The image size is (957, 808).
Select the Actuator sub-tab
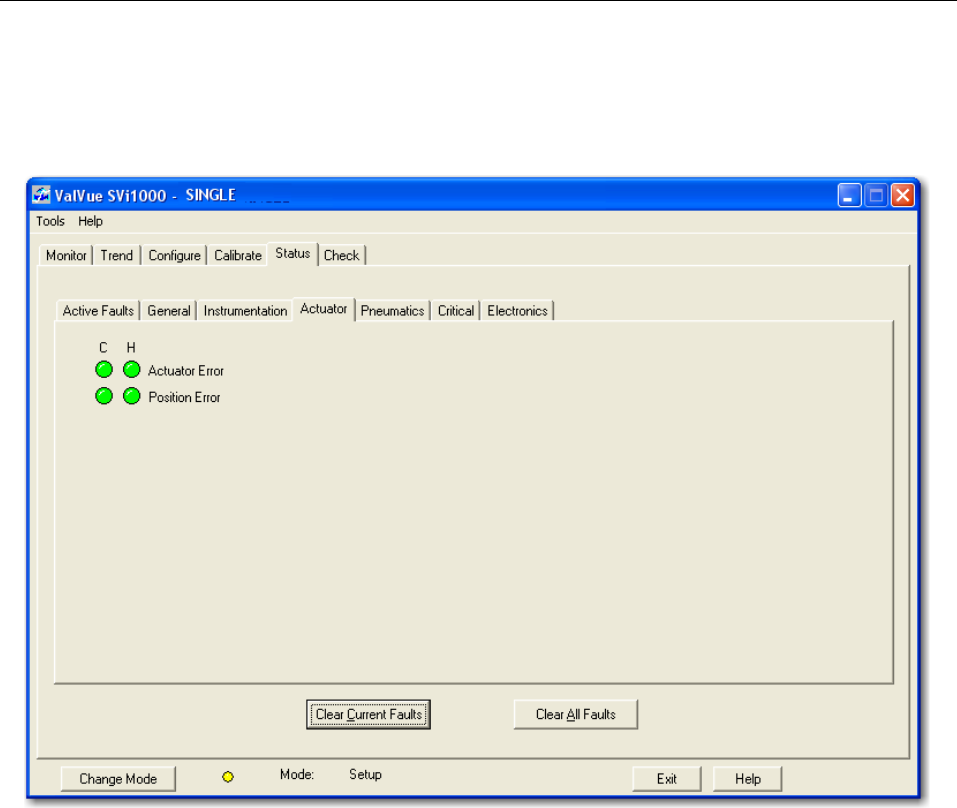click(324, 309)
